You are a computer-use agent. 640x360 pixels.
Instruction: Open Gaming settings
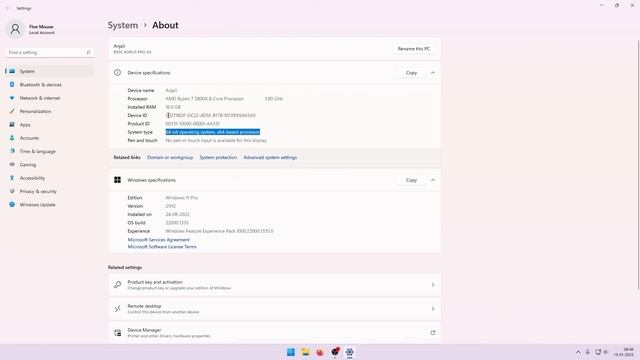click(50, 165)
